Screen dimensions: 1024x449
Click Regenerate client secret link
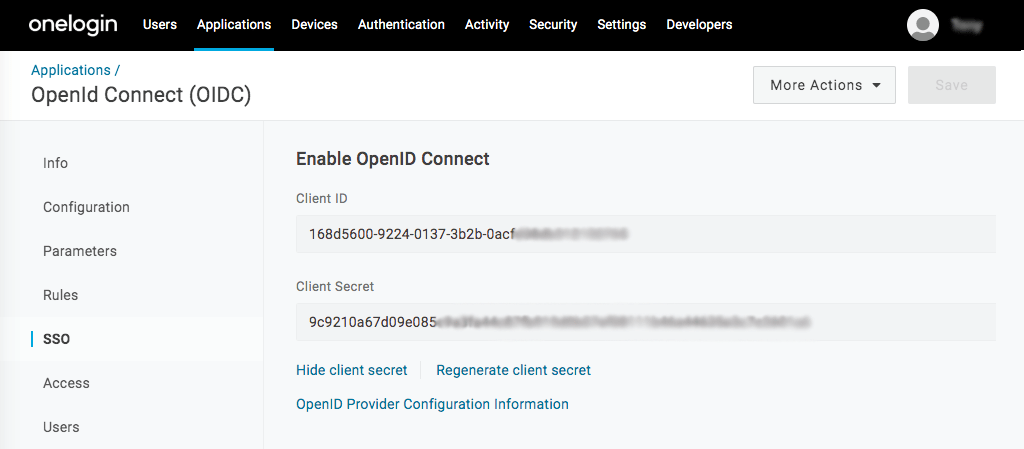click(x=513, y=370)
